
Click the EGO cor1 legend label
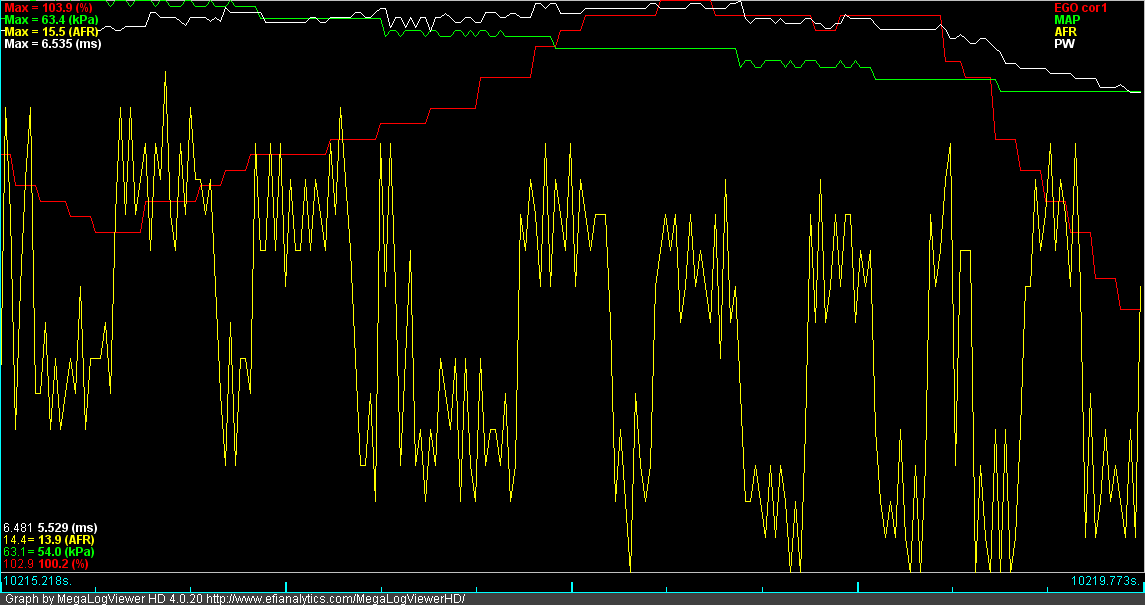1081,8
